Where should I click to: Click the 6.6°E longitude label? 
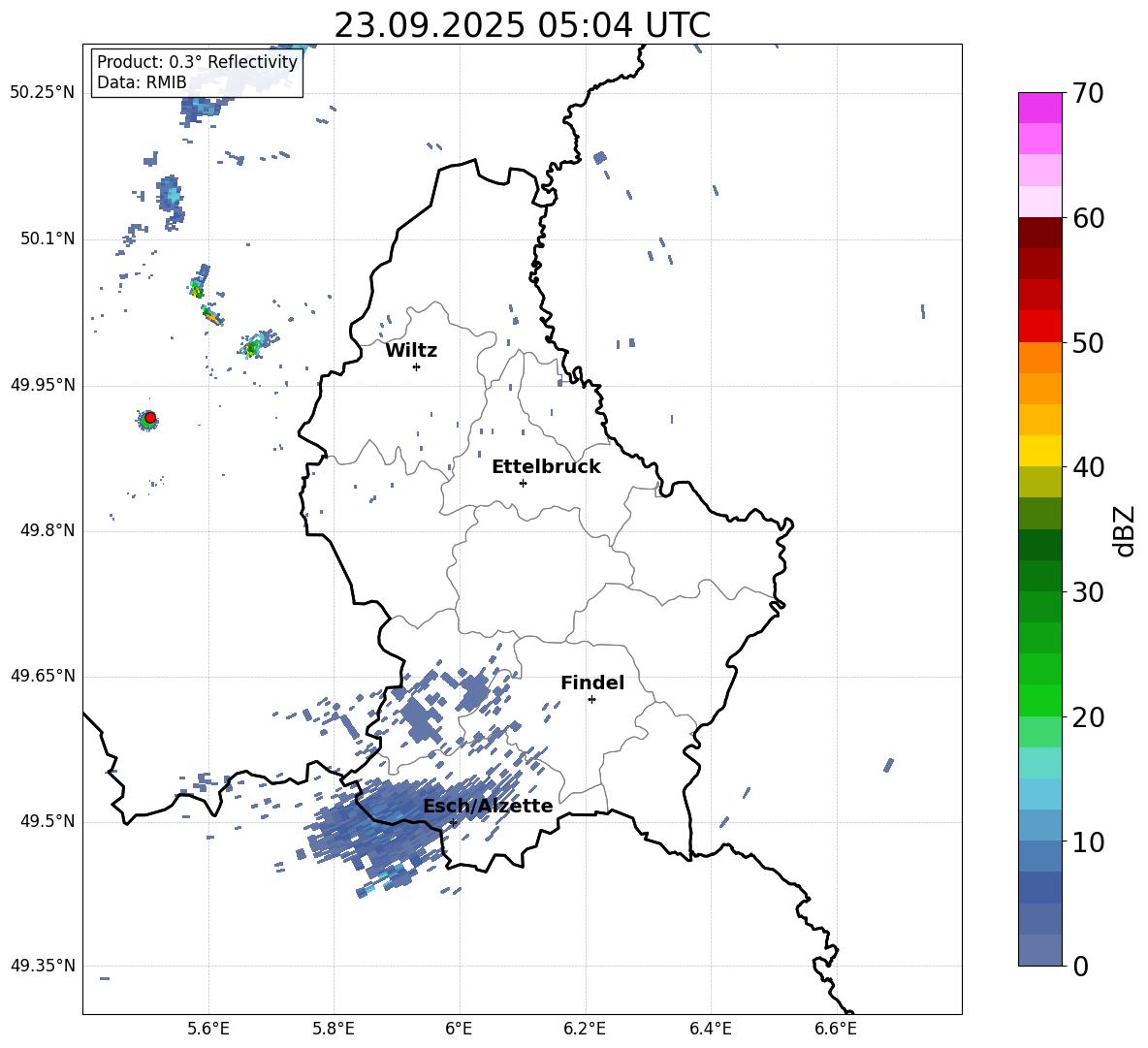point(836,1029)
